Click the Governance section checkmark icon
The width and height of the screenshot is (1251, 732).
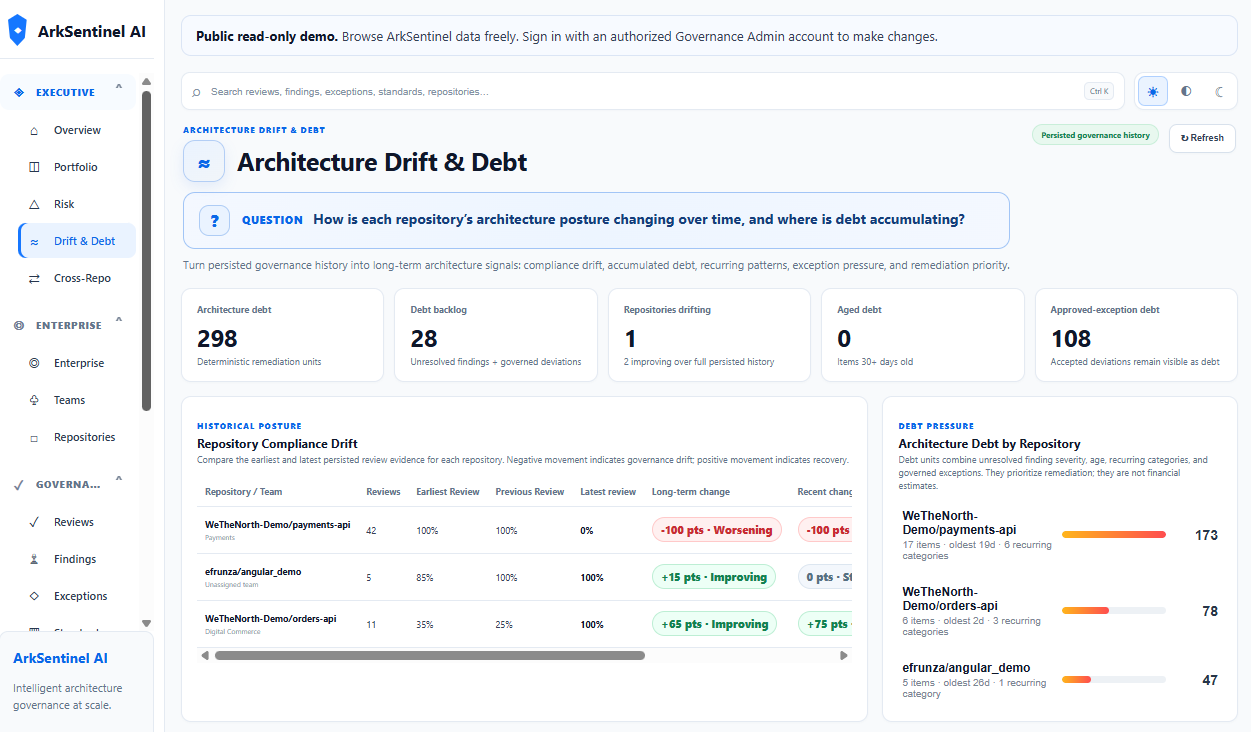(x=19, y=484)
